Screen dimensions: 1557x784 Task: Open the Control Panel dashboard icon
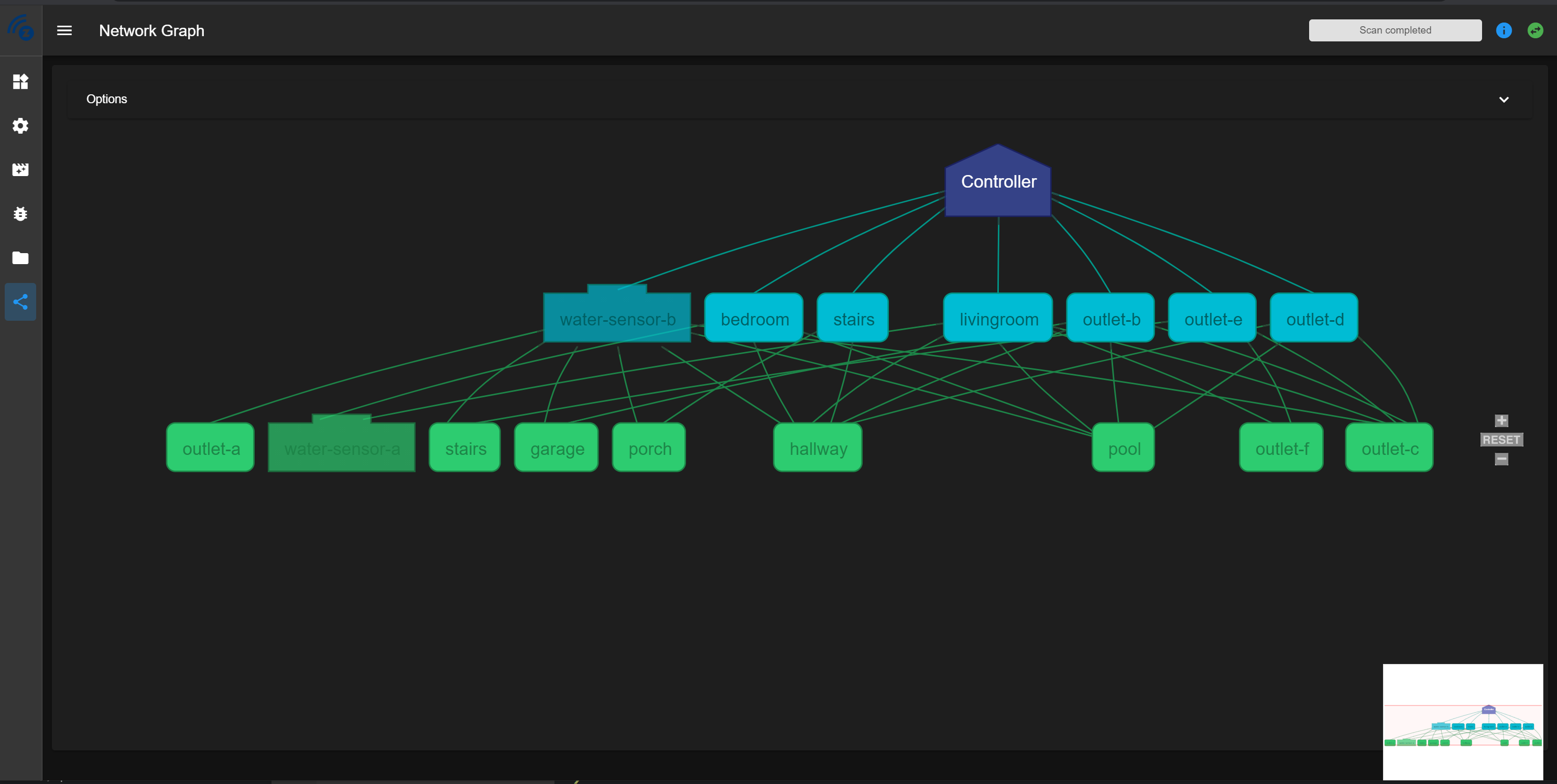20,82
